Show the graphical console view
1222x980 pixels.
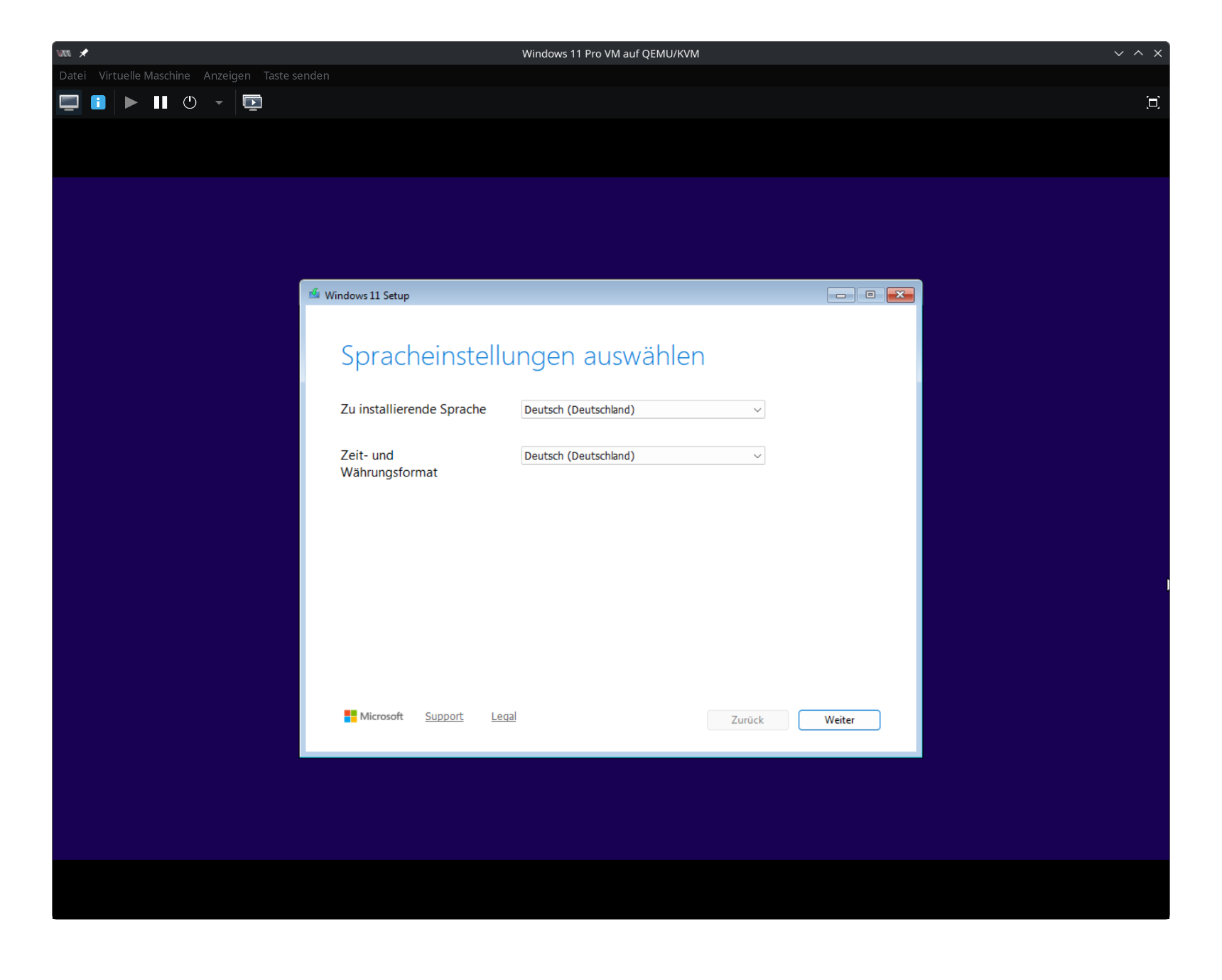point(69,102)
